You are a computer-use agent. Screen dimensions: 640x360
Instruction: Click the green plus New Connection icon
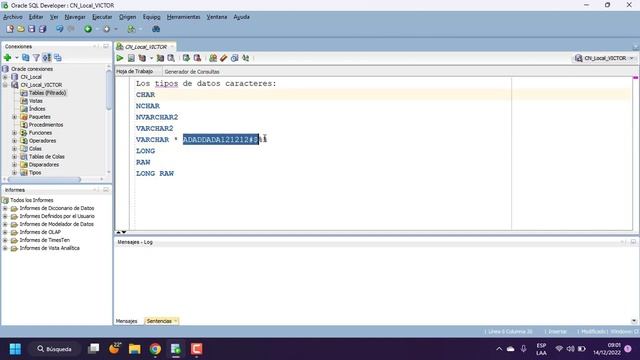click(x=7, y=58)
